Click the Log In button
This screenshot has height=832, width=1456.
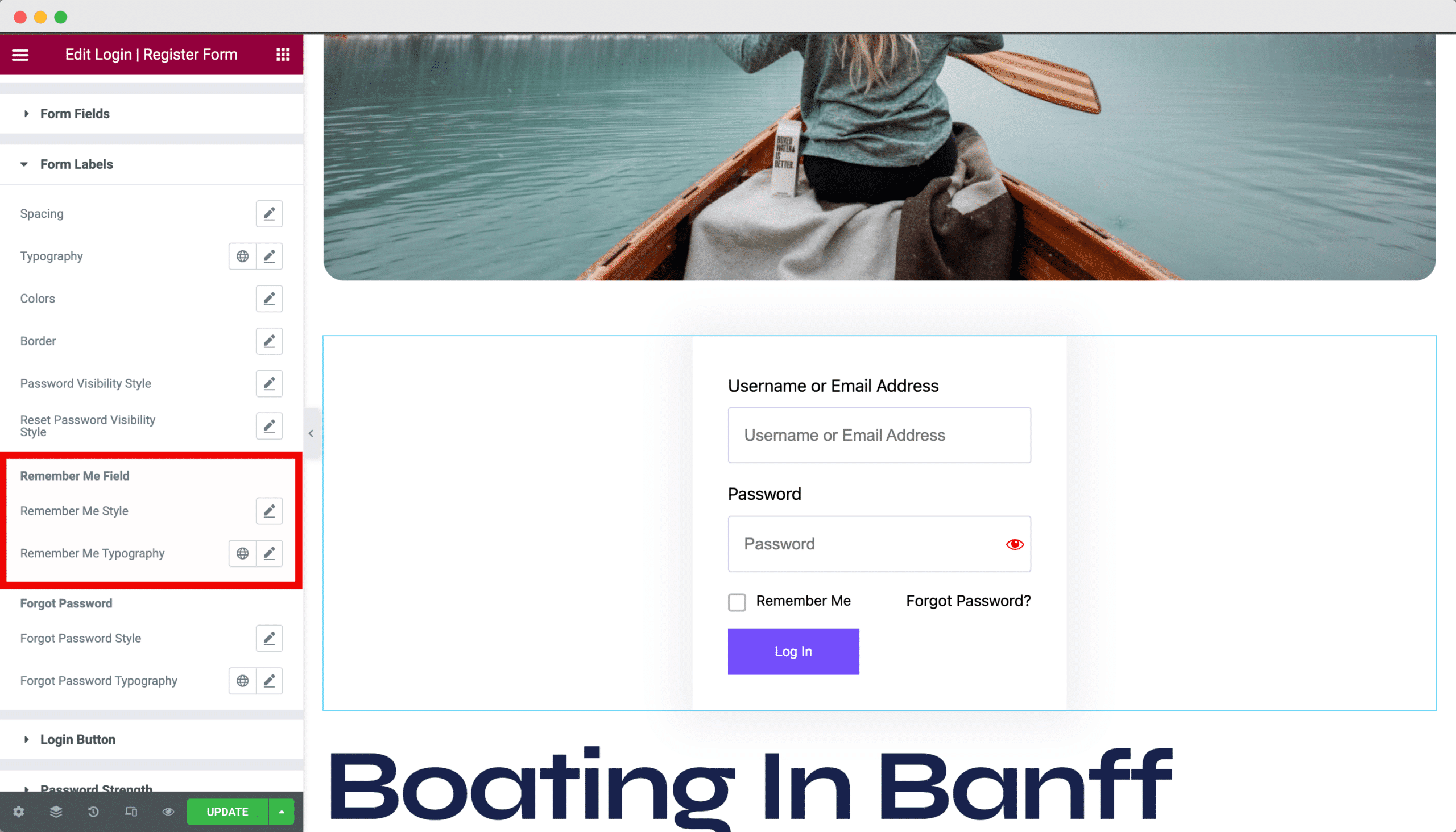click(x=793, y=651)
